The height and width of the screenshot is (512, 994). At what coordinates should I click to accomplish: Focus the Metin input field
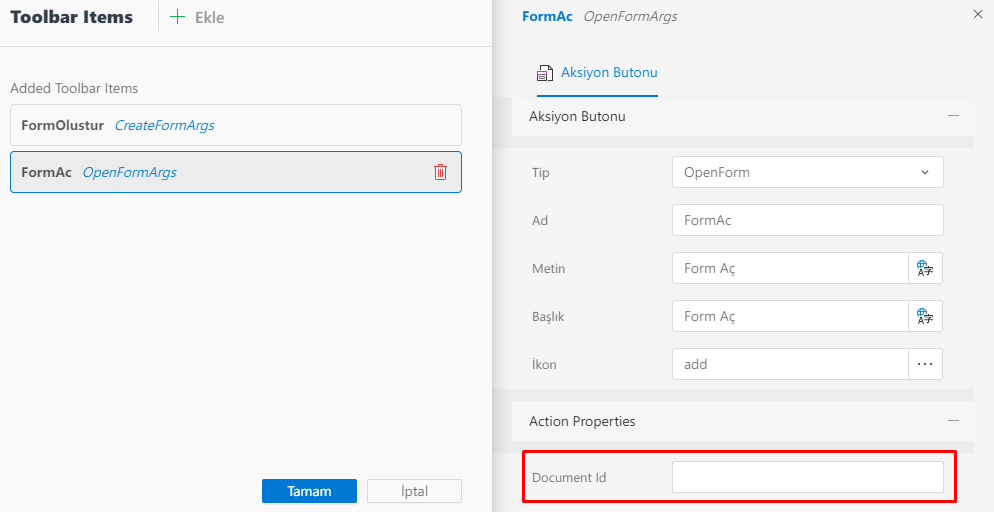tap(789, 268)
